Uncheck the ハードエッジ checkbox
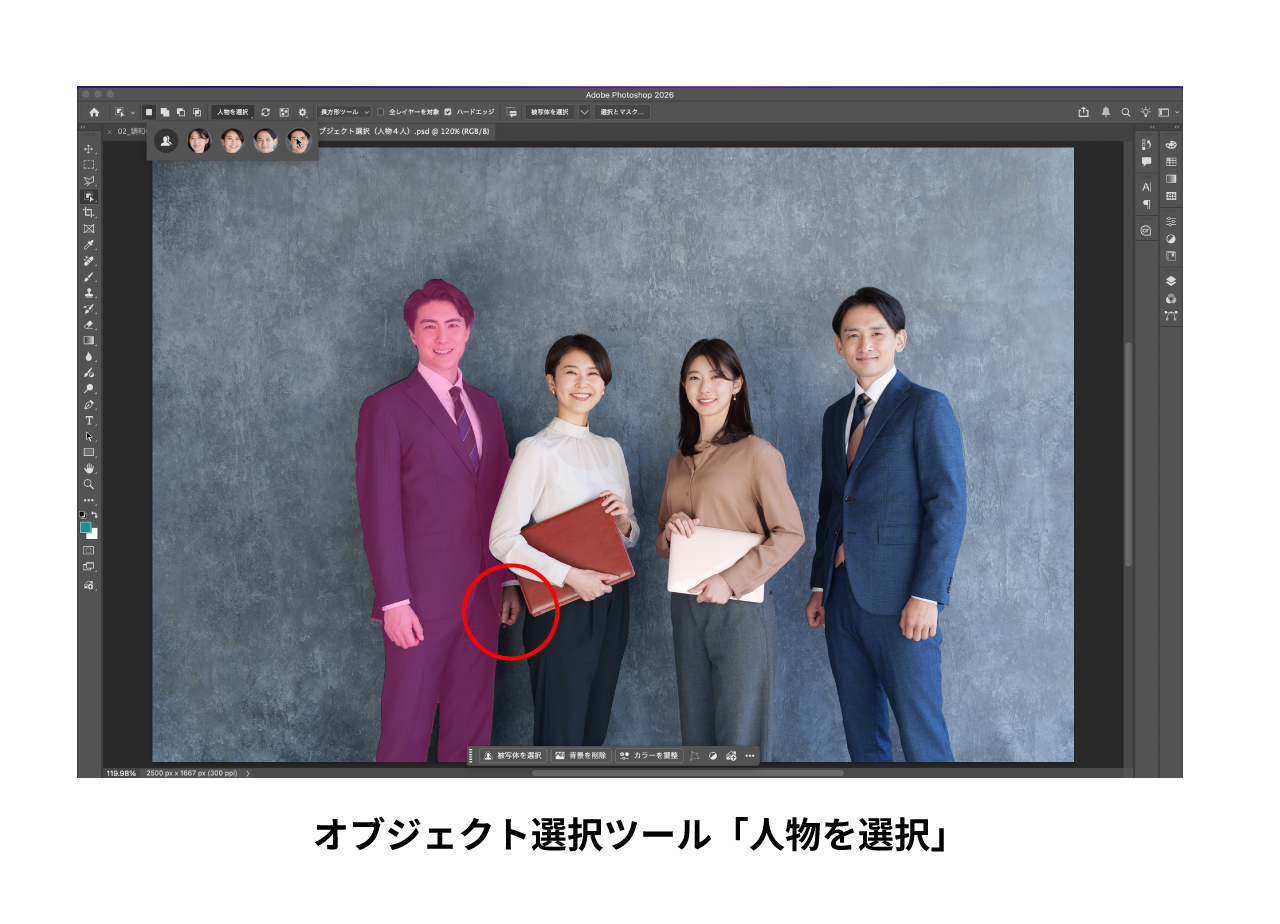1280x924 pixels. pos(448,112)
